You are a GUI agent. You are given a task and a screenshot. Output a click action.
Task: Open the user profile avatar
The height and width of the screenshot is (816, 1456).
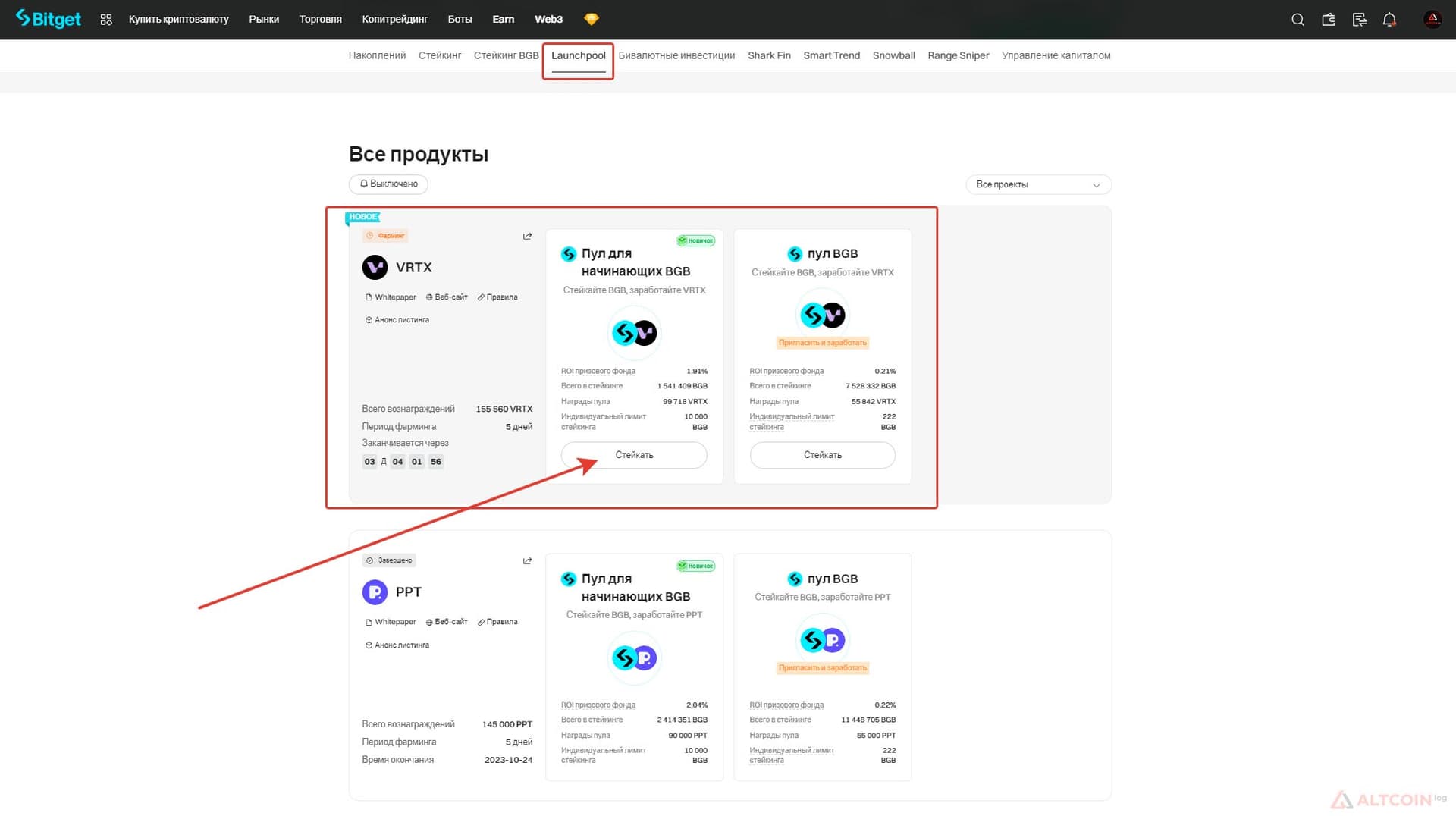point(1432,20)
